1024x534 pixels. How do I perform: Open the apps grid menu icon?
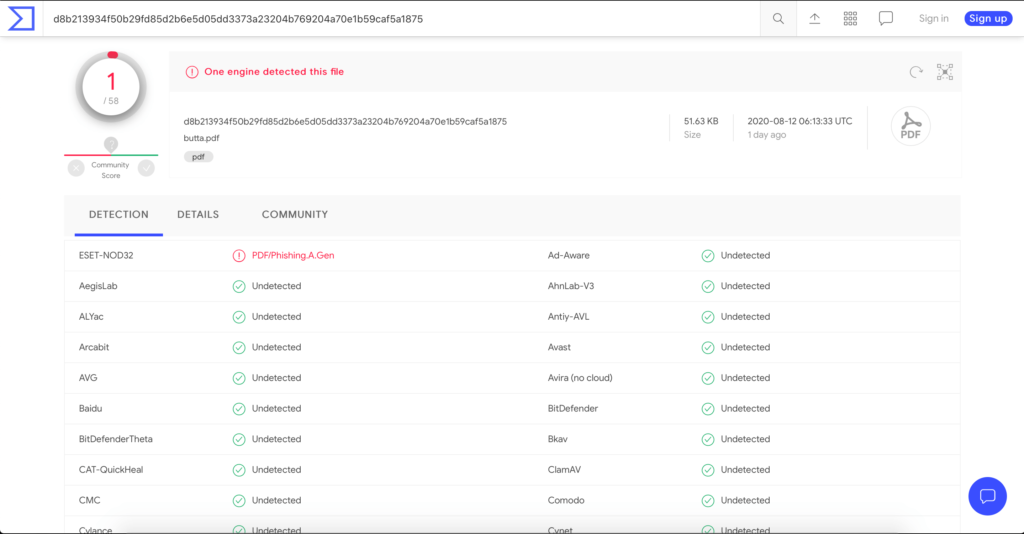point(850,18)
